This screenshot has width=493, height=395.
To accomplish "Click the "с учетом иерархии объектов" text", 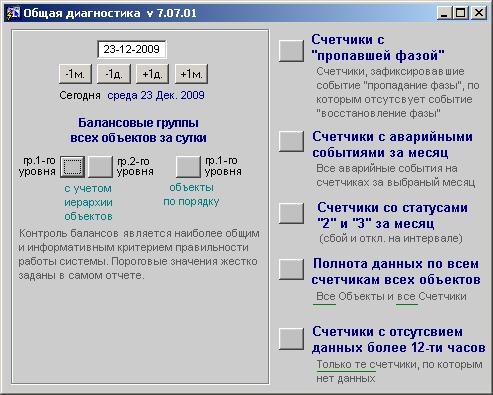I will (x=88, y=202).
